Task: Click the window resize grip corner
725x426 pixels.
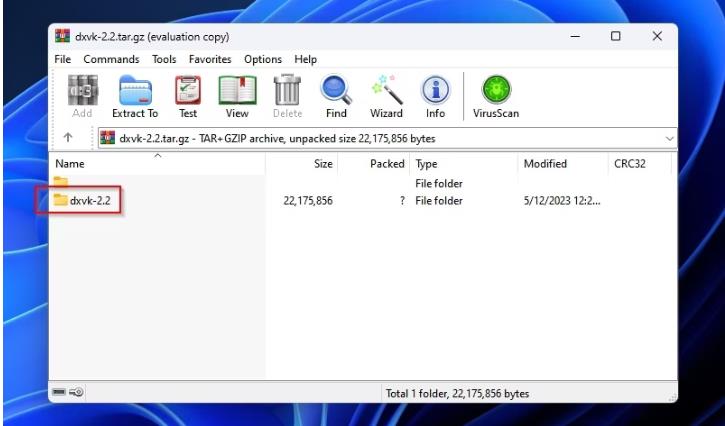Action: [673, 397]
